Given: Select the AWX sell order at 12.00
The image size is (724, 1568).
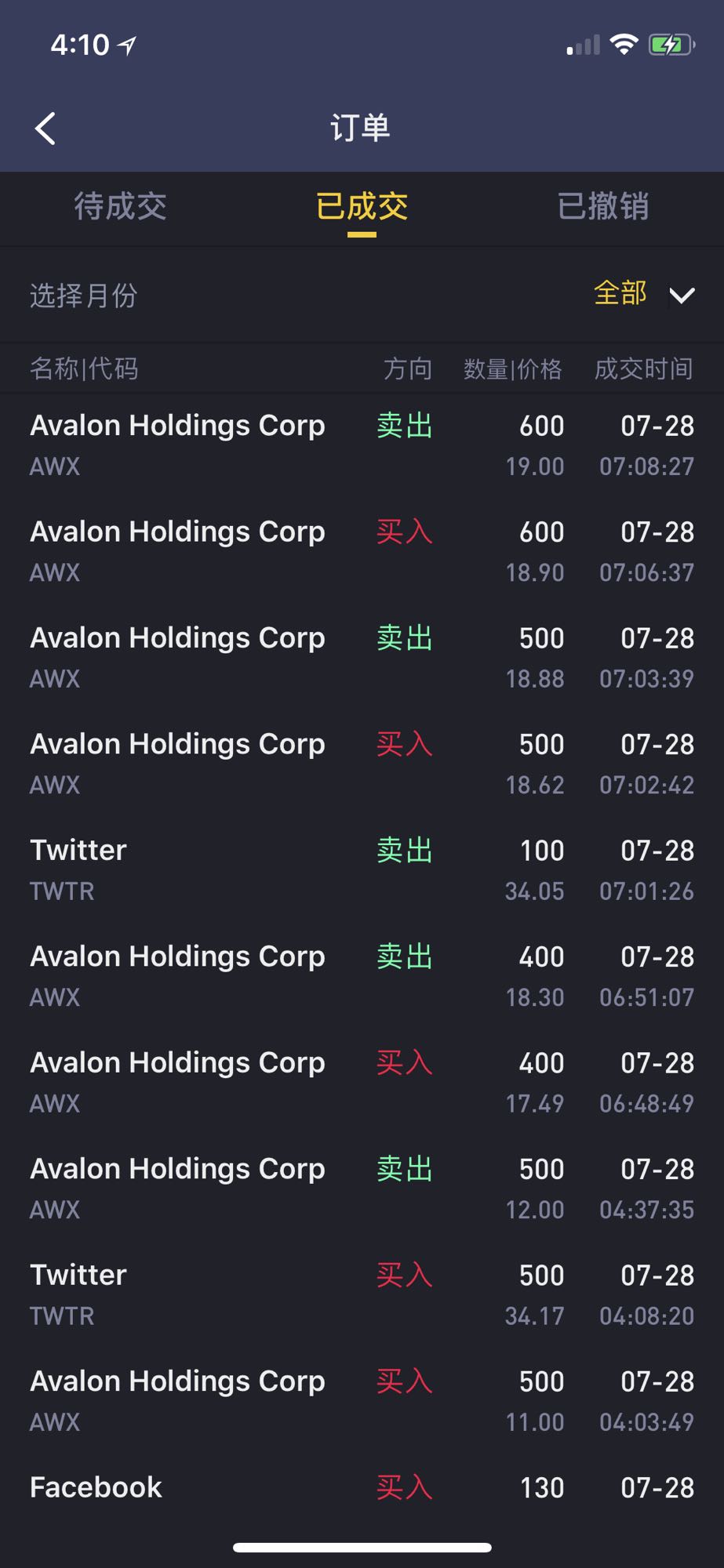Looking at the screenshot, I should [x=362, y=1189].
